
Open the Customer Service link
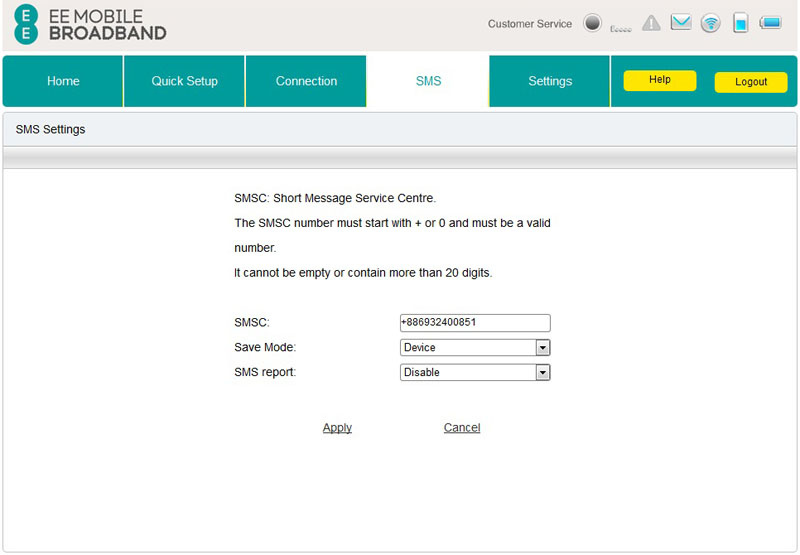click(x=530, y=24)
